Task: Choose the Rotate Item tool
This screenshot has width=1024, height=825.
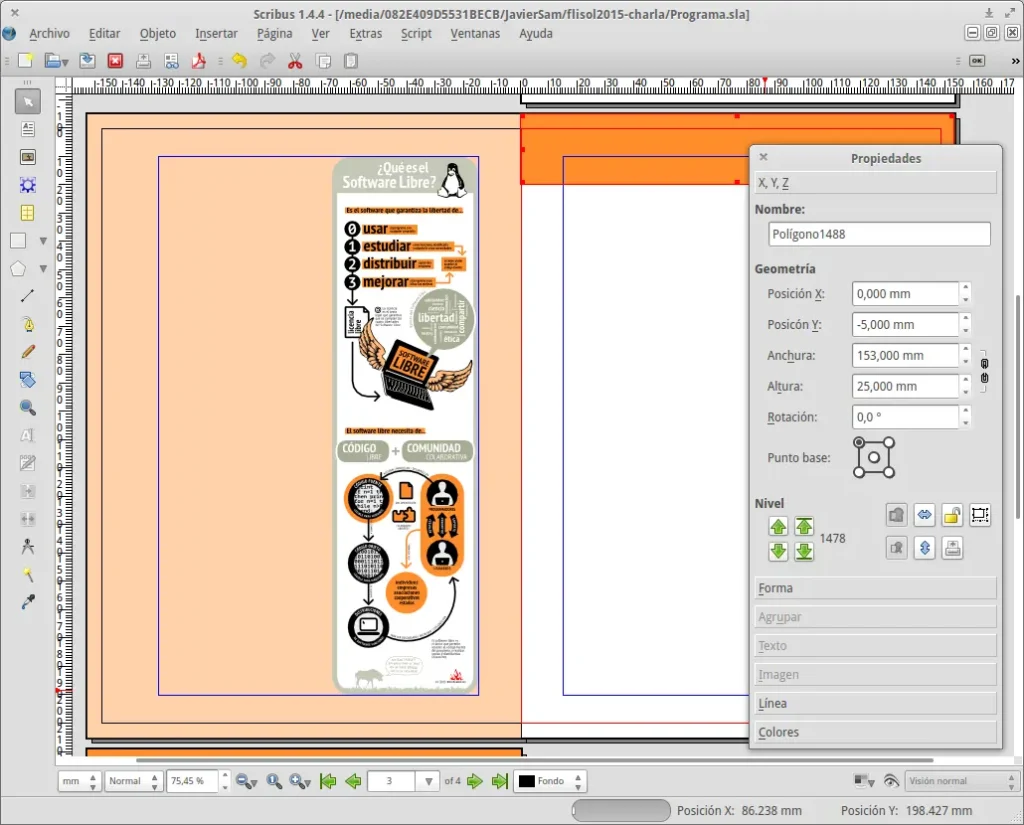Action: [27, 380]
